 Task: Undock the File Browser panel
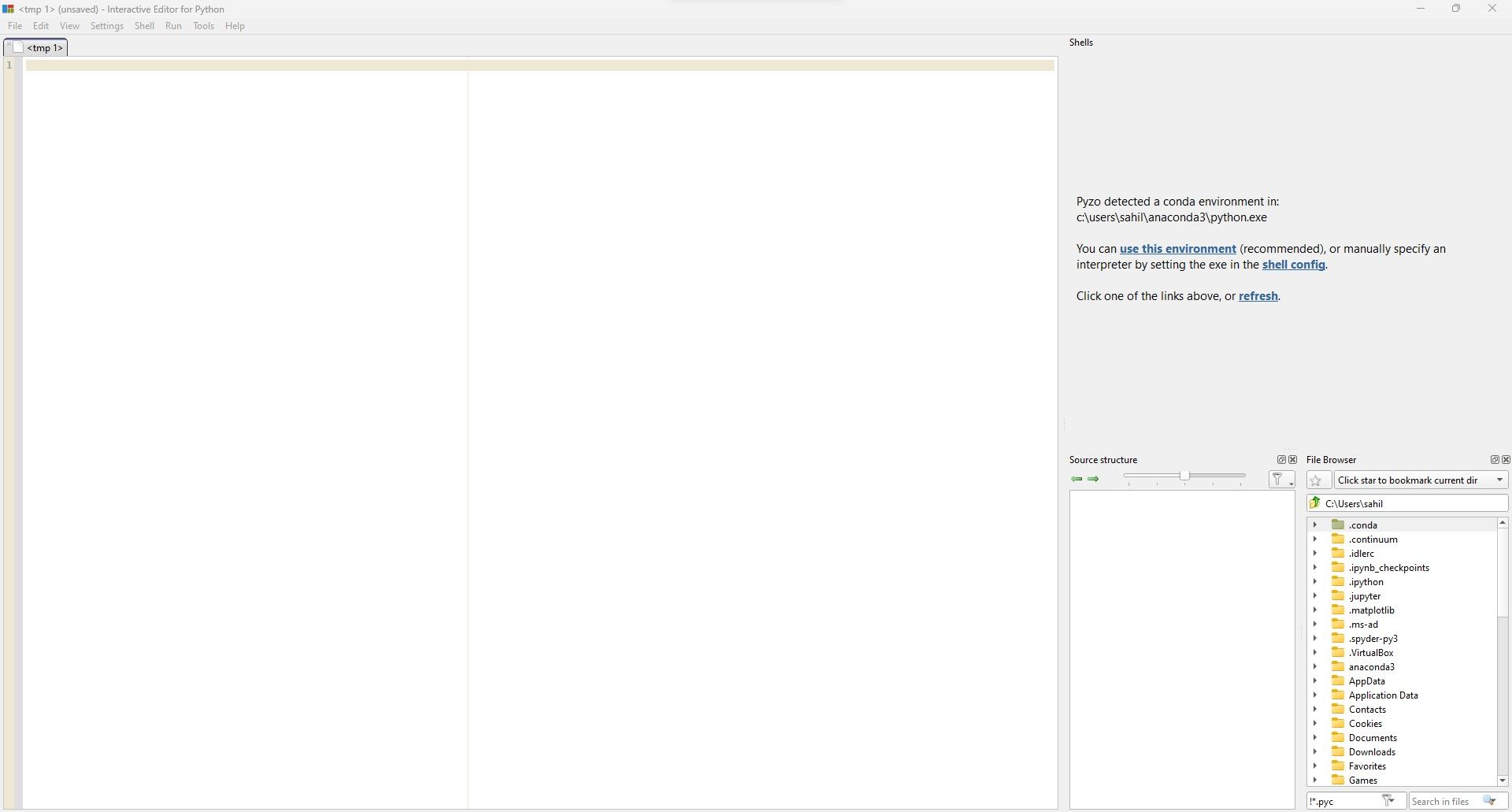[x=1495, y=460]
